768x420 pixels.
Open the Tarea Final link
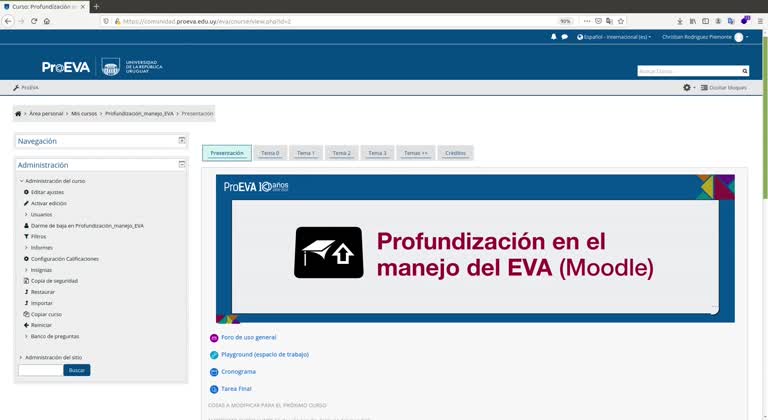236,389
